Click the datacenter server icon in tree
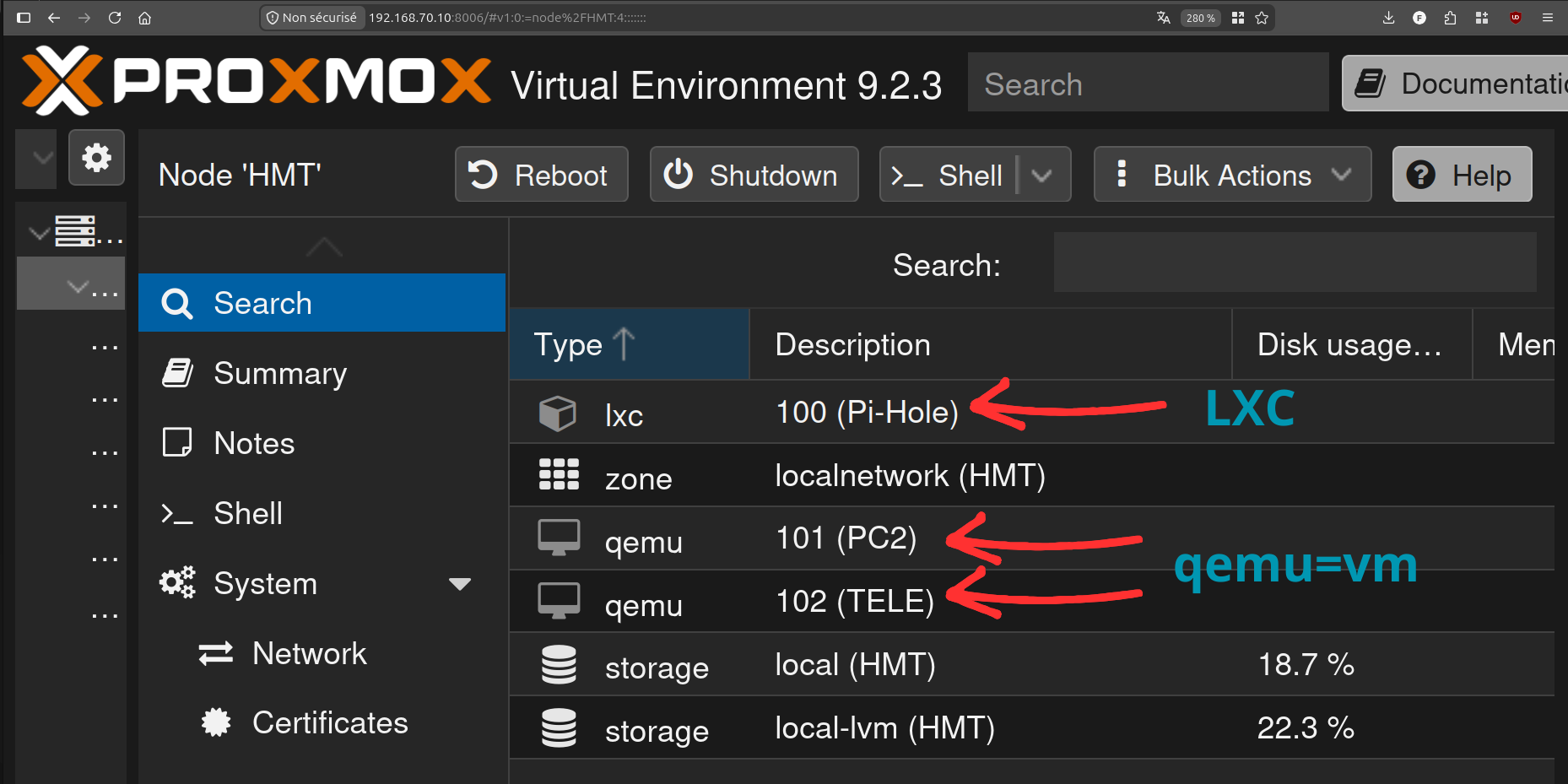Image resolution: width=1568 pixels, height=784 pixels. [x=75, y=230]
